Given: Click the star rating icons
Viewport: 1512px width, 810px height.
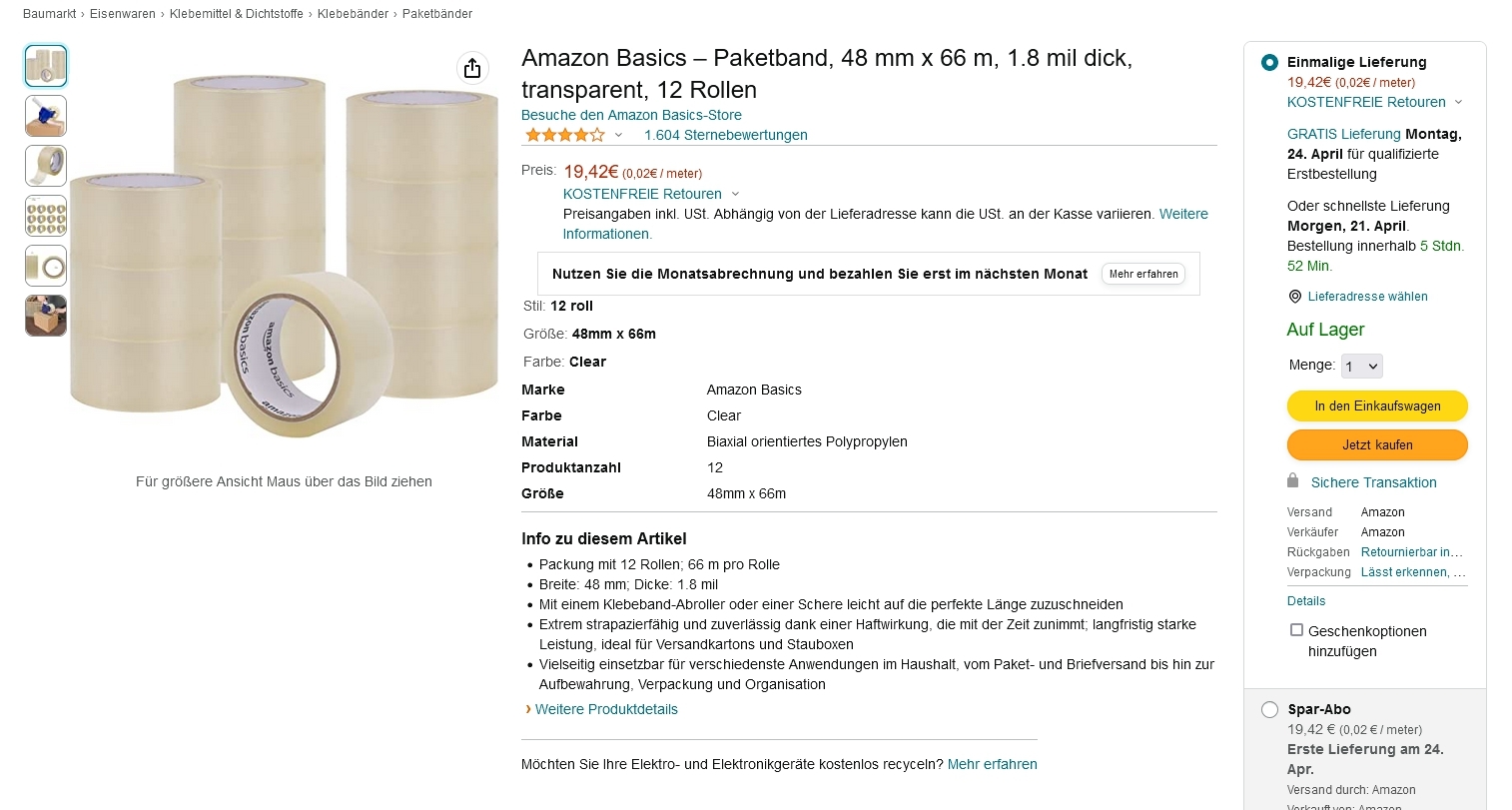Looking at the screenshot, I should [564, 135].
